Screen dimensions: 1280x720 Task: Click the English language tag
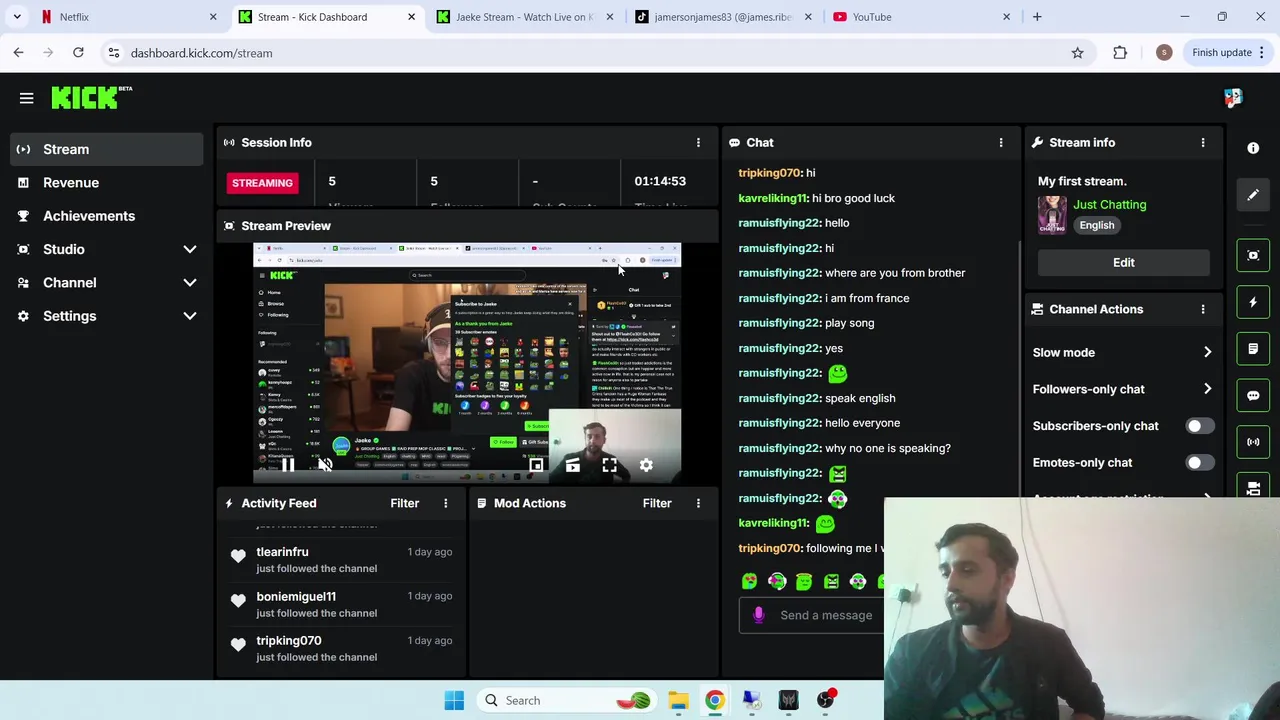coord(1097,225)
